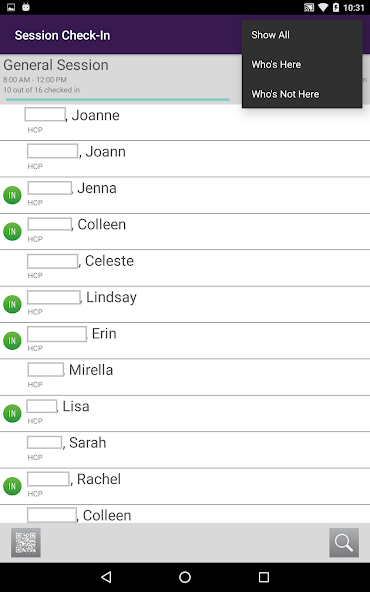Tap the picture notification icon in status bar
This screenshot has height=592, width=370.
(x=11, y=7)
